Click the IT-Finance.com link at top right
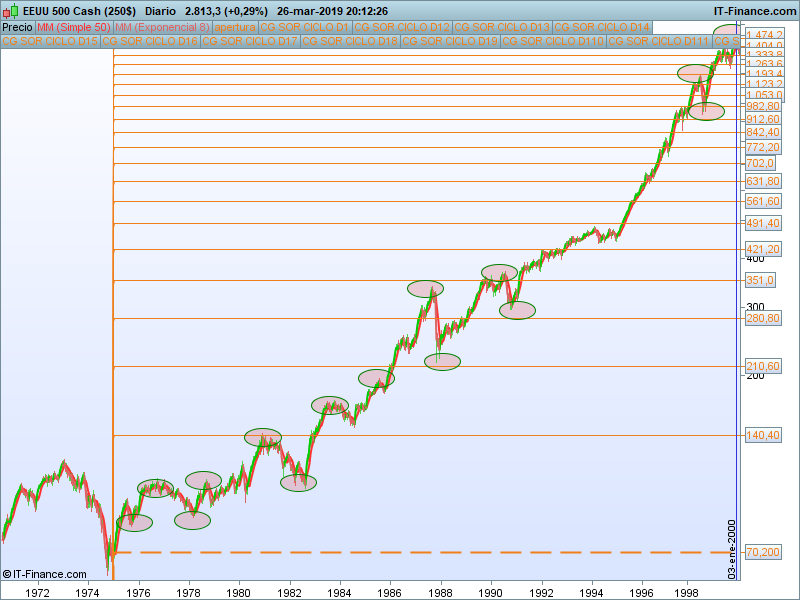Image resolution: width=800 pixels, height=600 pixels. (755, 11)
